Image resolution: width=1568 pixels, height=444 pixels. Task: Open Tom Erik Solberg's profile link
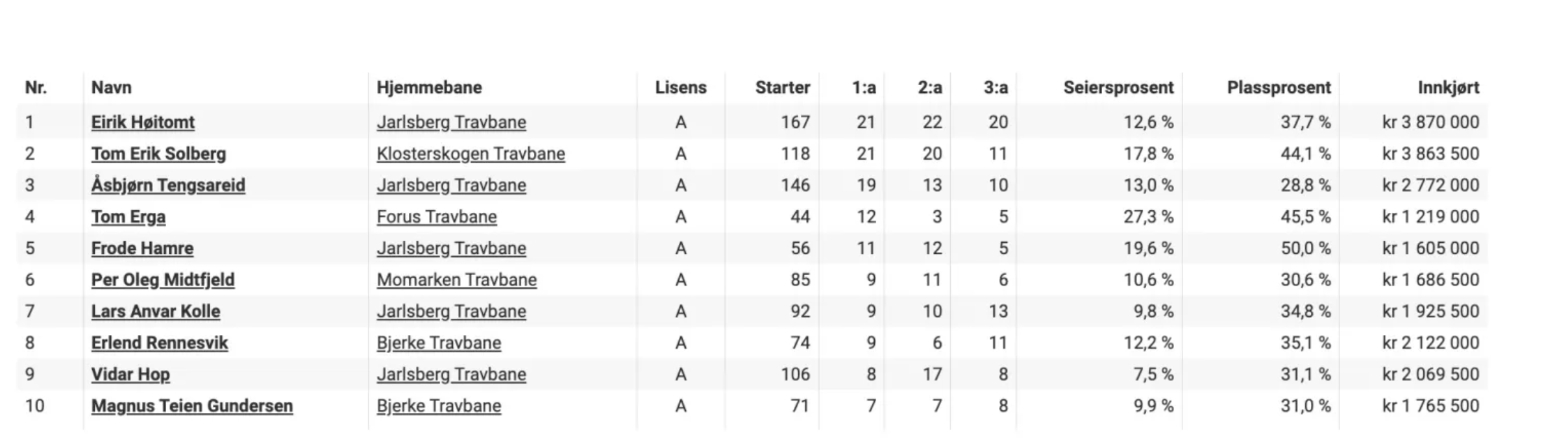158,154
